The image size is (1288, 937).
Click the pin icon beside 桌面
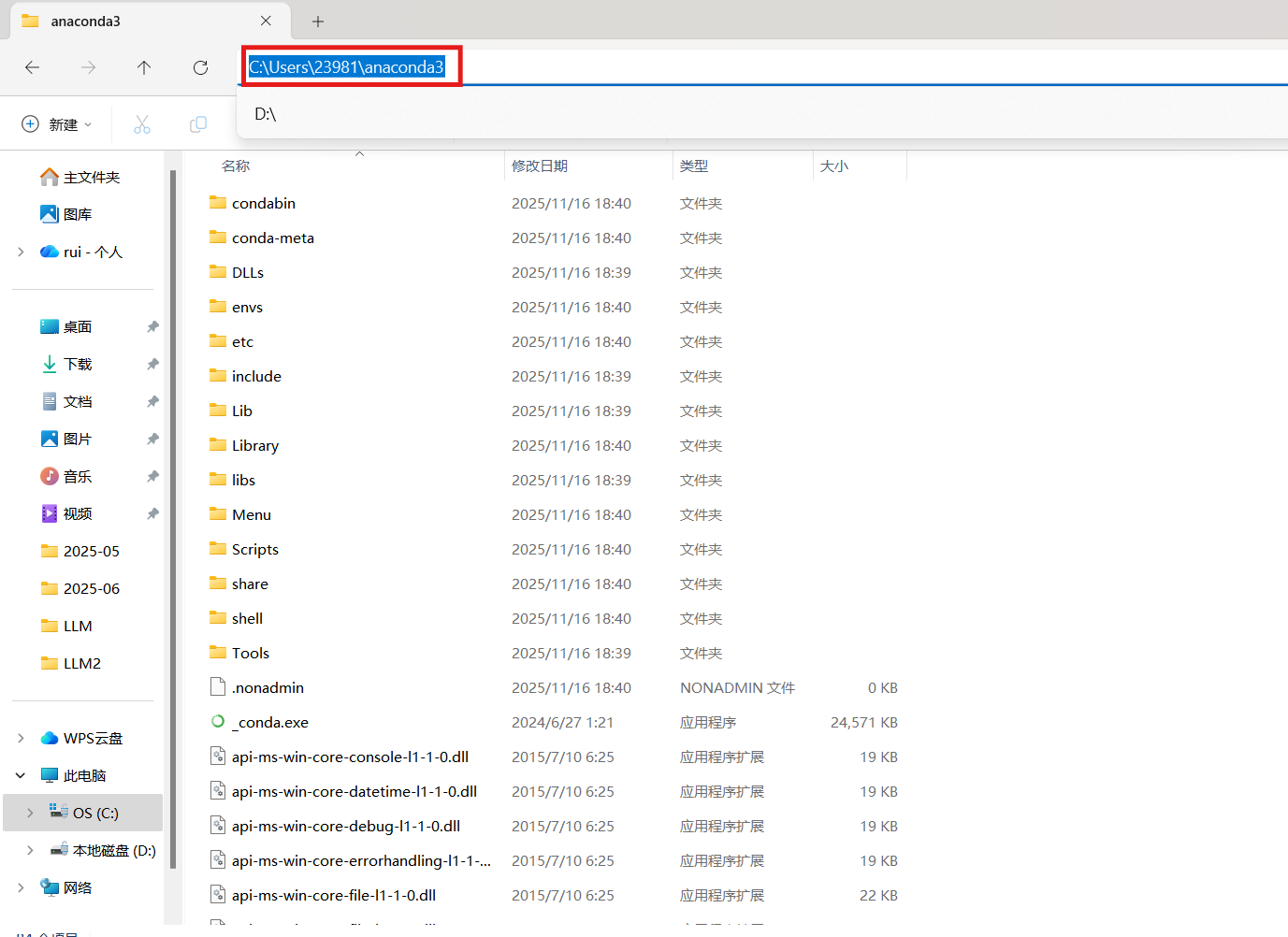(x=152, y=326)
